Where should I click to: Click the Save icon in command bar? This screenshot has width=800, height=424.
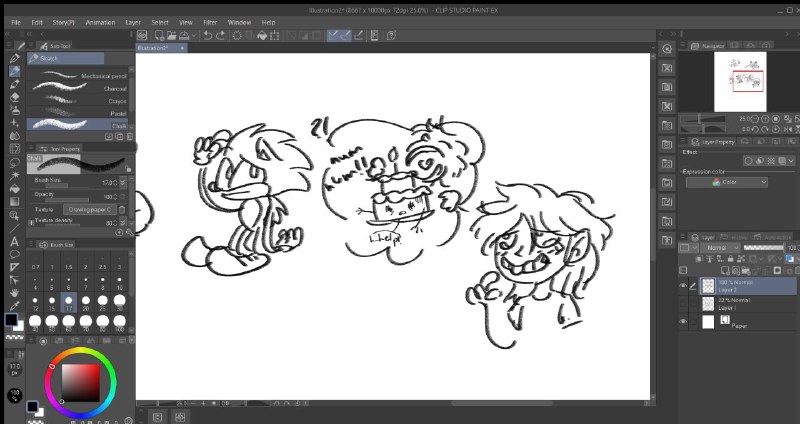(183, 35)
